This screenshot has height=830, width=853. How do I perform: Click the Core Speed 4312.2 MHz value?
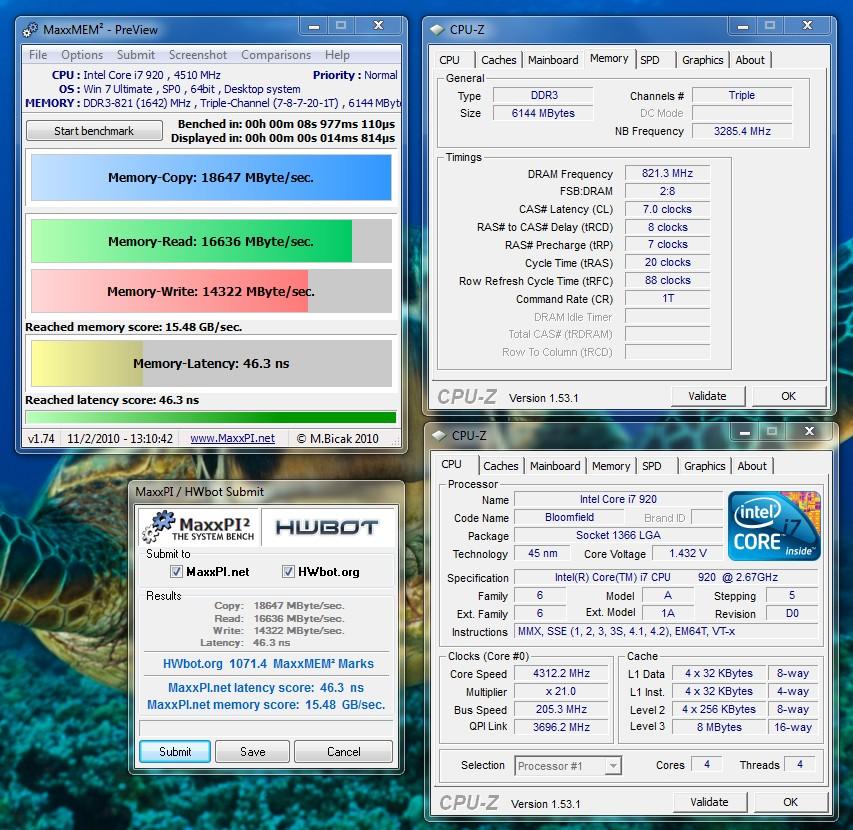click(561, 673)
